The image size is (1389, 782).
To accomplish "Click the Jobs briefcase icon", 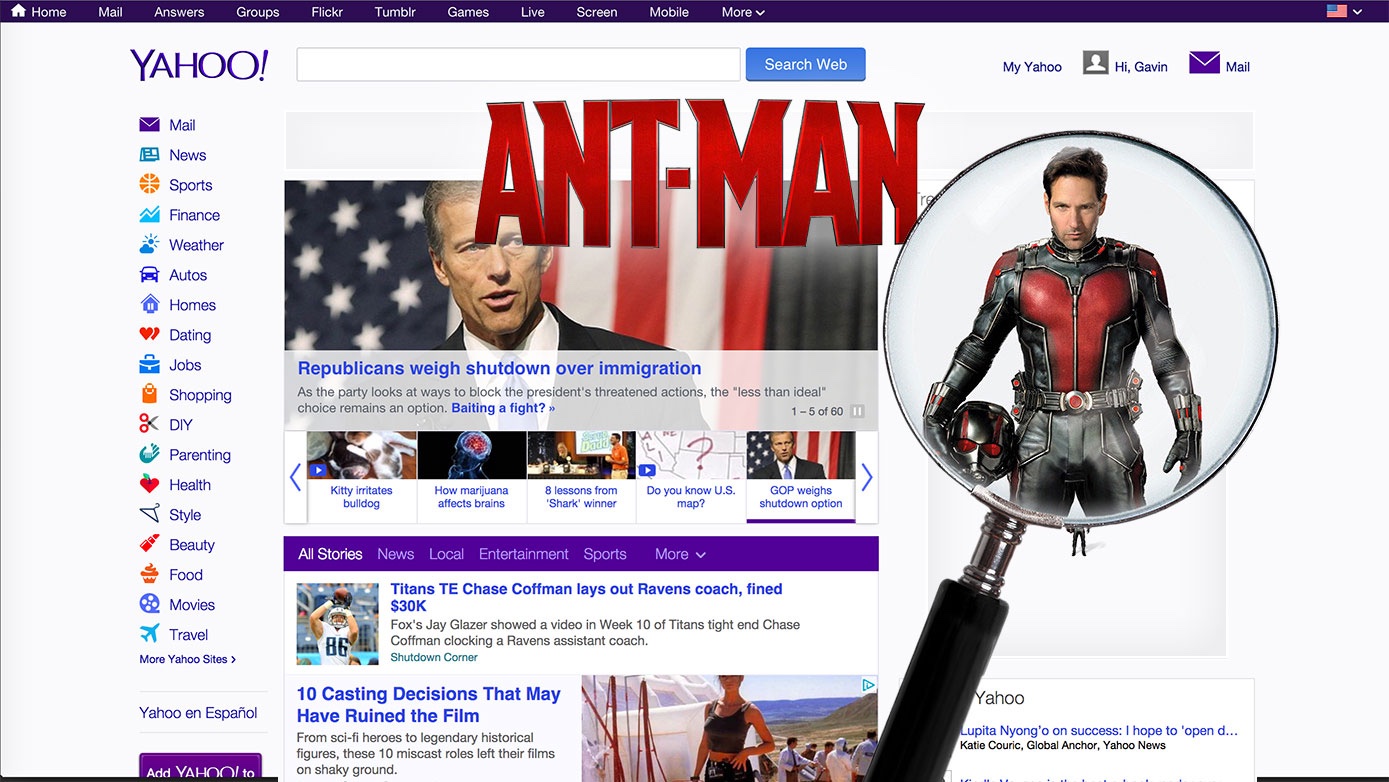I will pos(149,365).
